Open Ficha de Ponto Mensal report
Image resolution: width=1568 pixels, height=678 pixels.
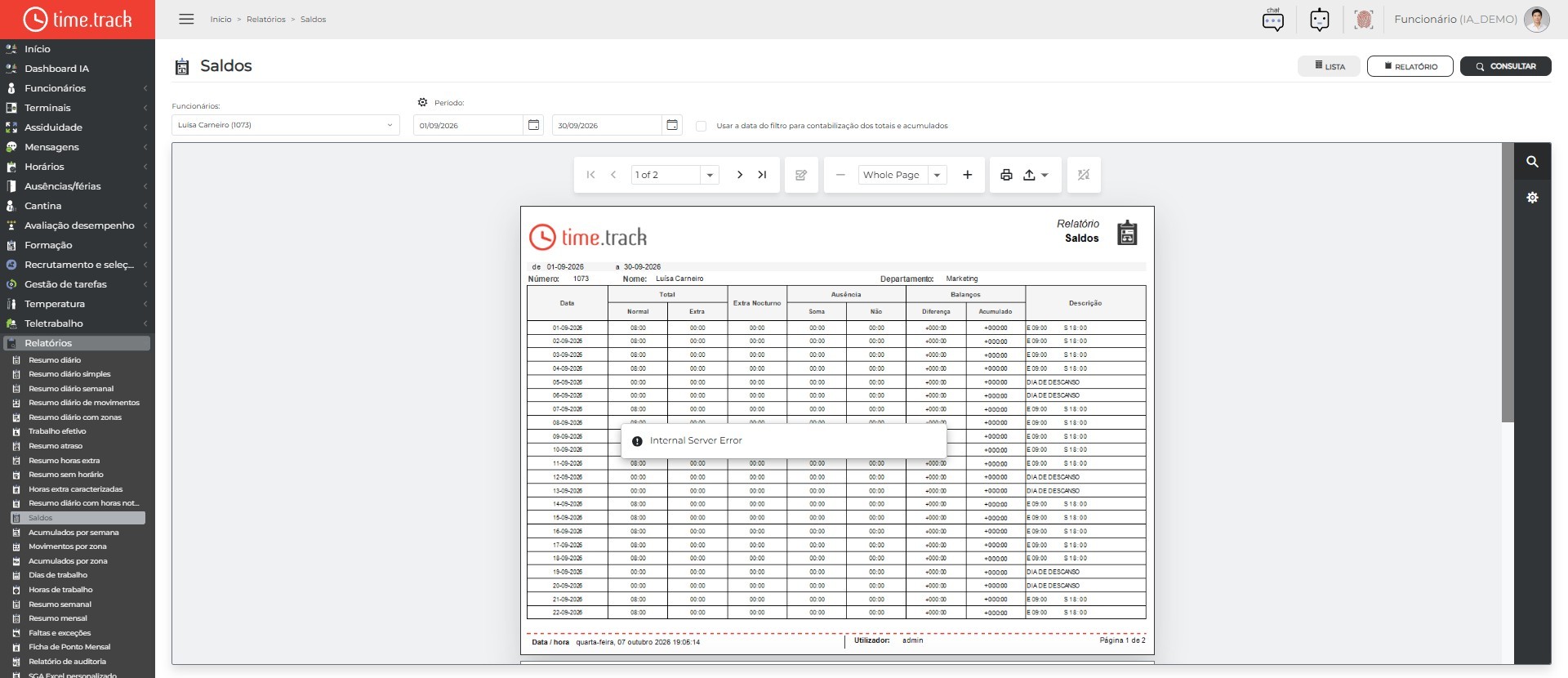69,647
